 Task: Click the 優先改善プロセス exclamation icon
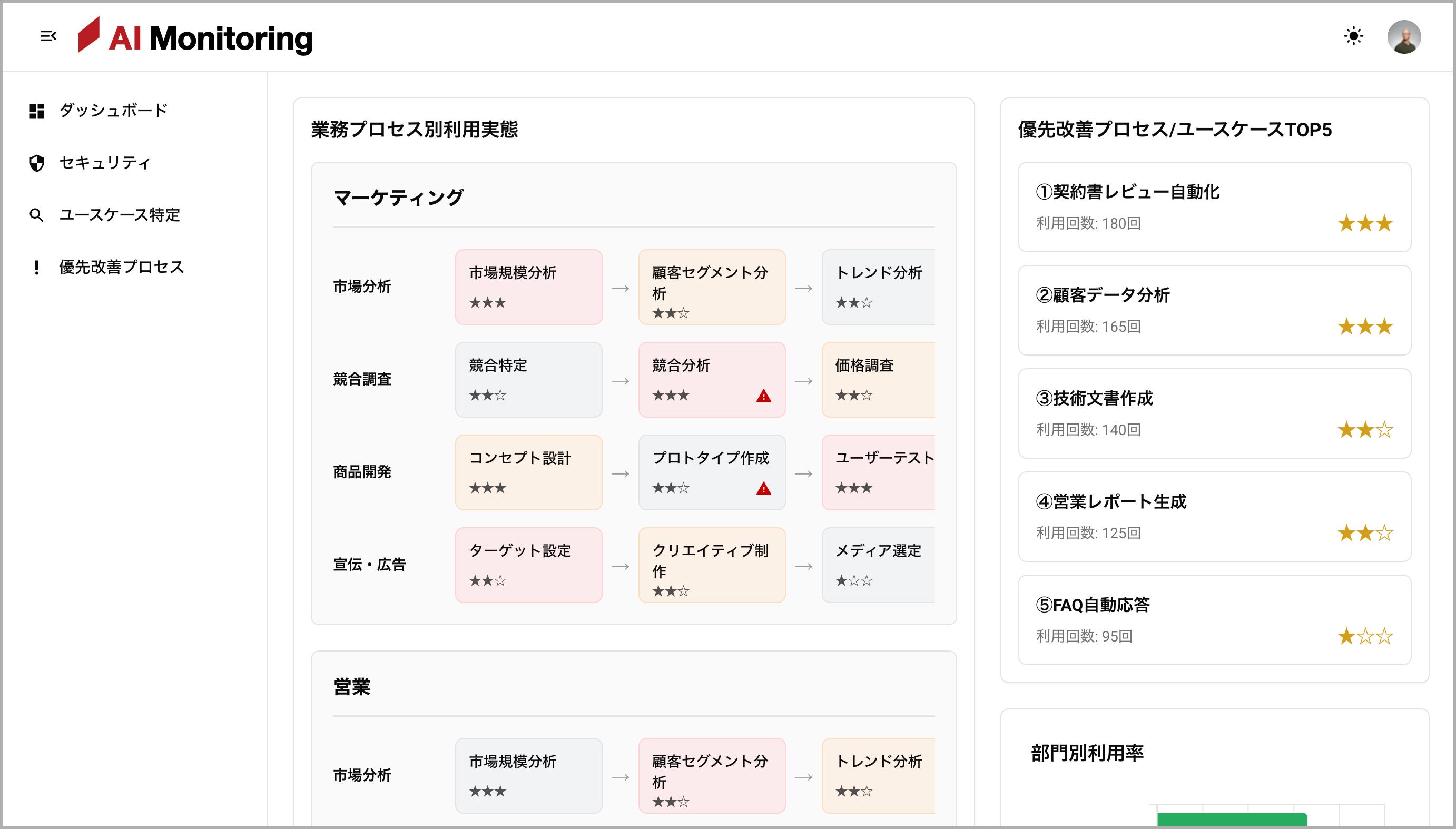[37, 268]
